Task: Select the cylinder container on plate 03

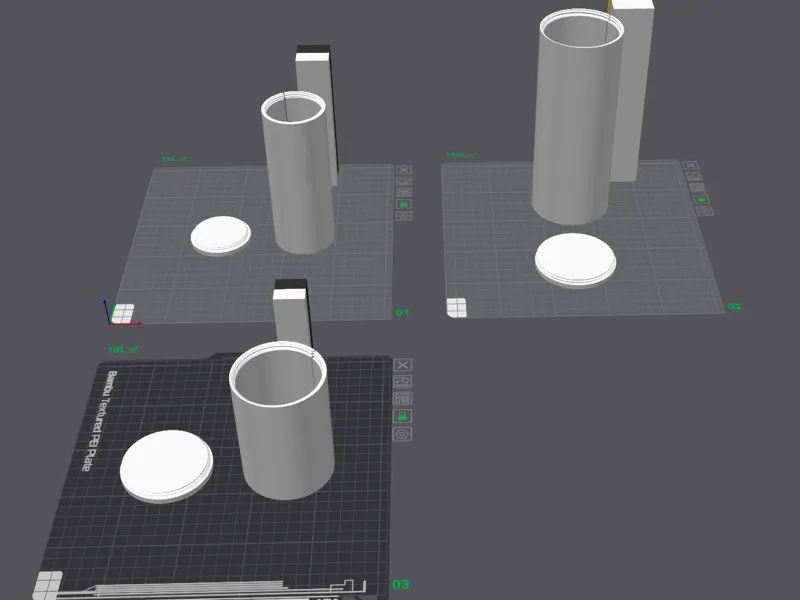Action: click(x=280, y=420)
